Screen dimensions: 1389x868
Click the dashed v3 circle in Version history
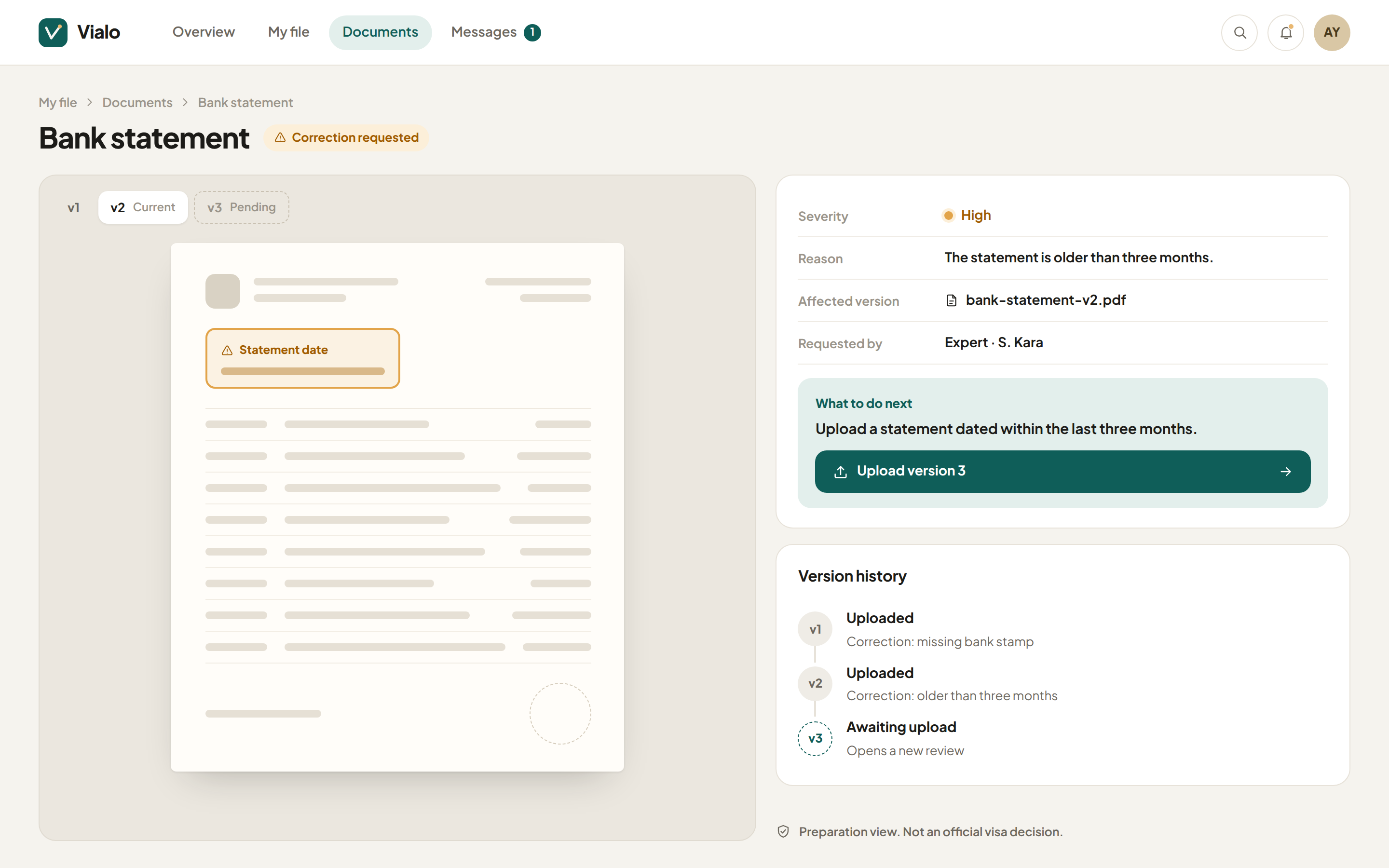click(x=815, y=739)
